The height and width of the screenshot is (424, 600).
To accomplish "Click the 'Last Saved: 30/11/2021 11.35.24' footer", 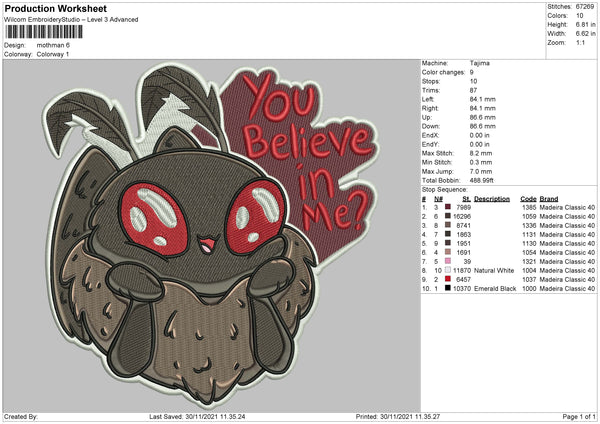I will [x=197, y=416].
